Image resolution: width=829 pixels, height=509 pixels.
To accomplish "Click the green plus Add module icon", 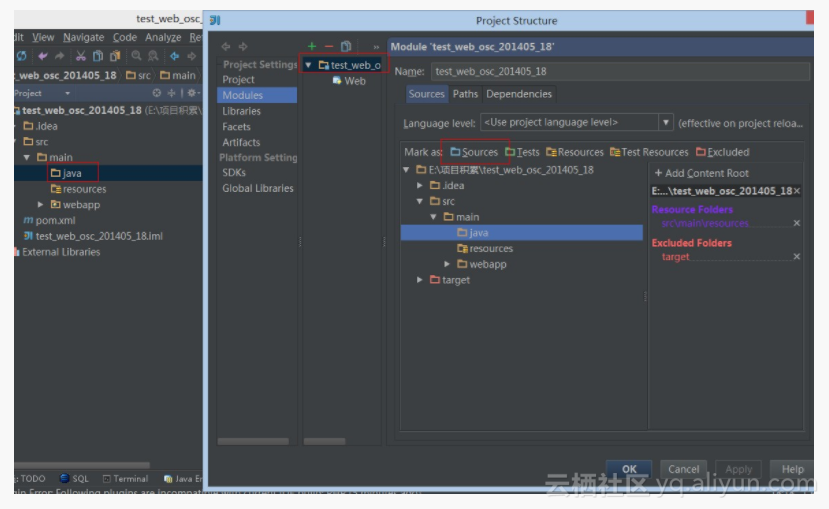I will 311,47.
